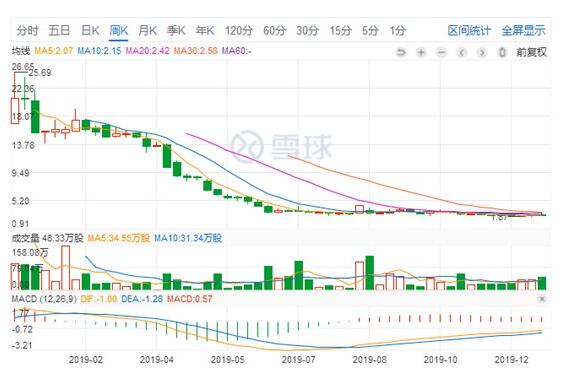Screen dimensions: 562x381
Task: Click the MA5:2.07 legend label
Action: click(53, 51)
